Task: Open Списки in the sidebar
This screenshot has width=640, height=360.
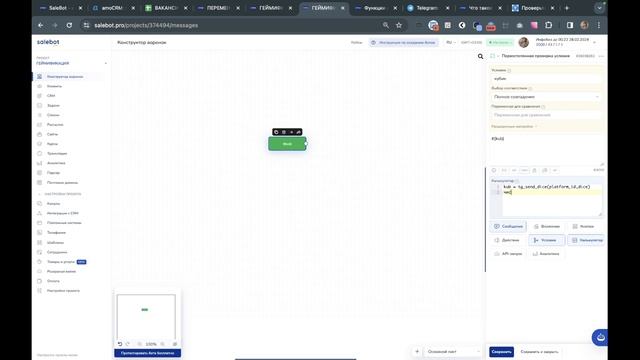Action: tap(53, 115)
